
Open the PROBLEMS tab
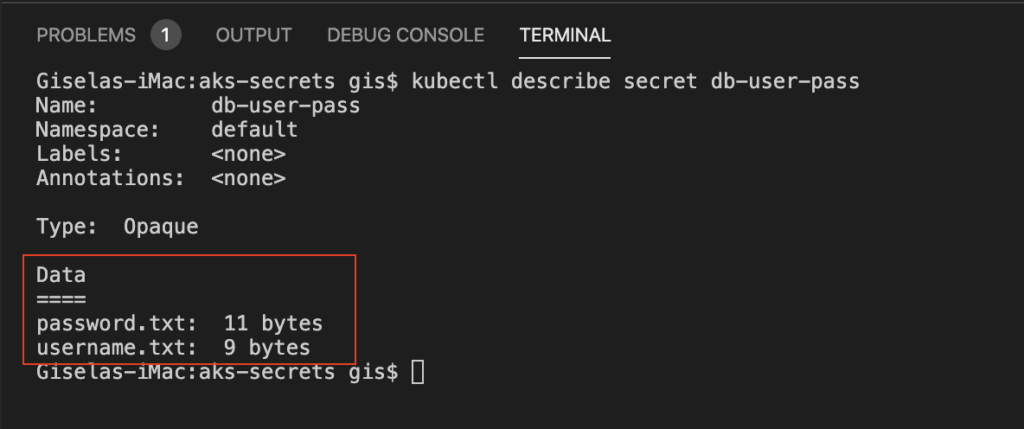click(x=86, y=35)
